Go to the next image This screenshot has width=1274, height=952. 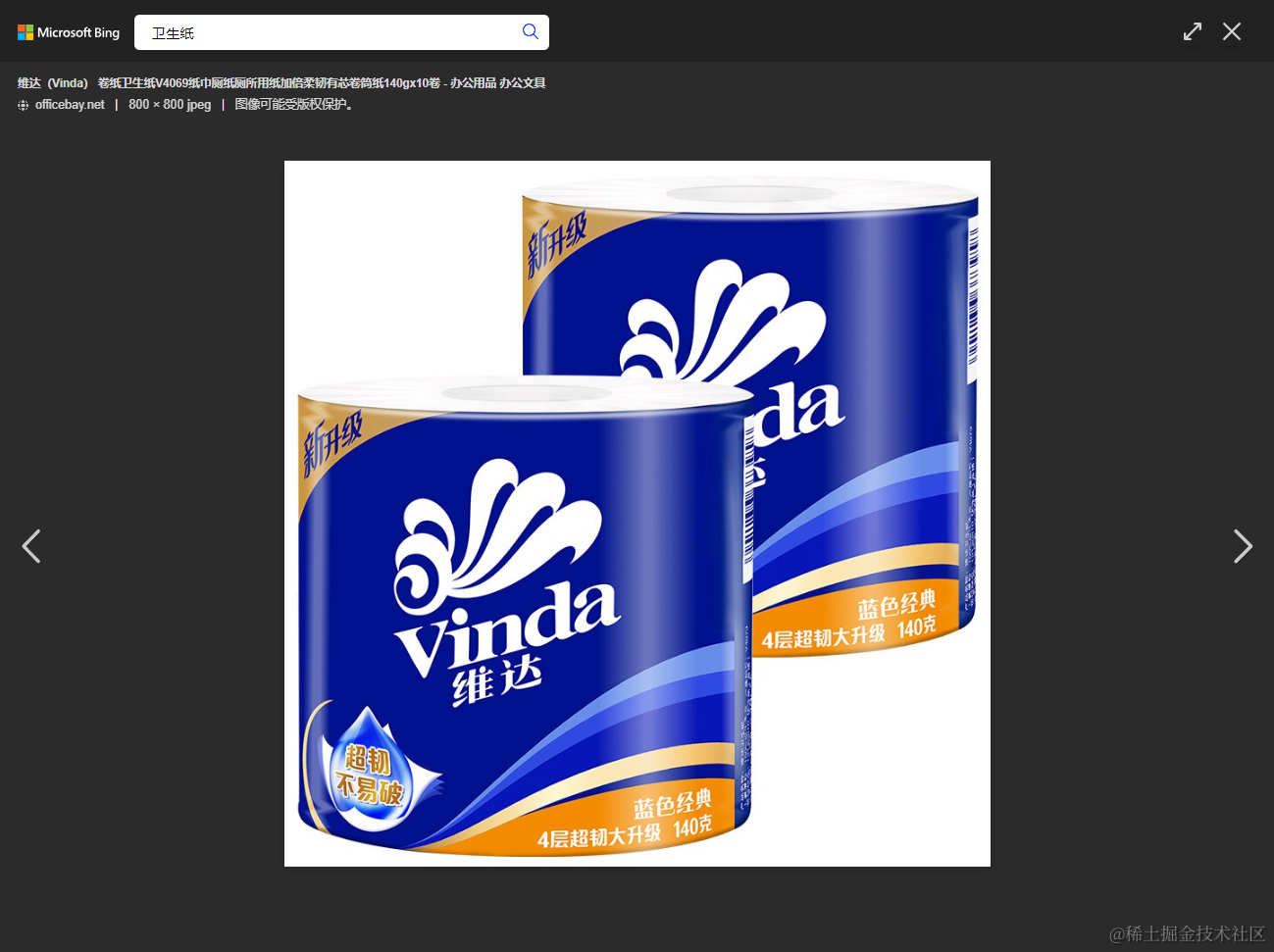point(1243,546)
